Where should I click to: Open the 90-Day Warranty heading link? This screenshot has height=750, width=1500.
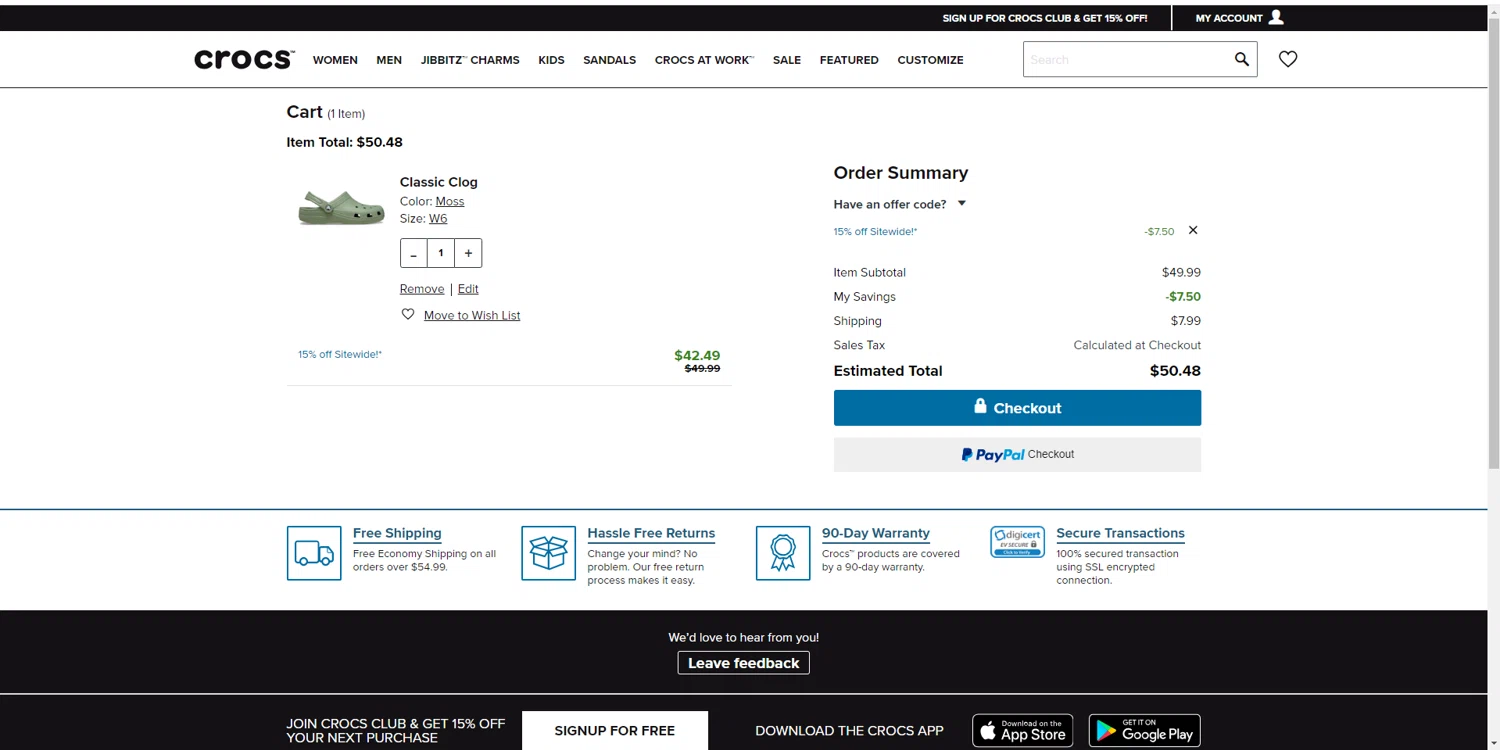click(876, 533)
